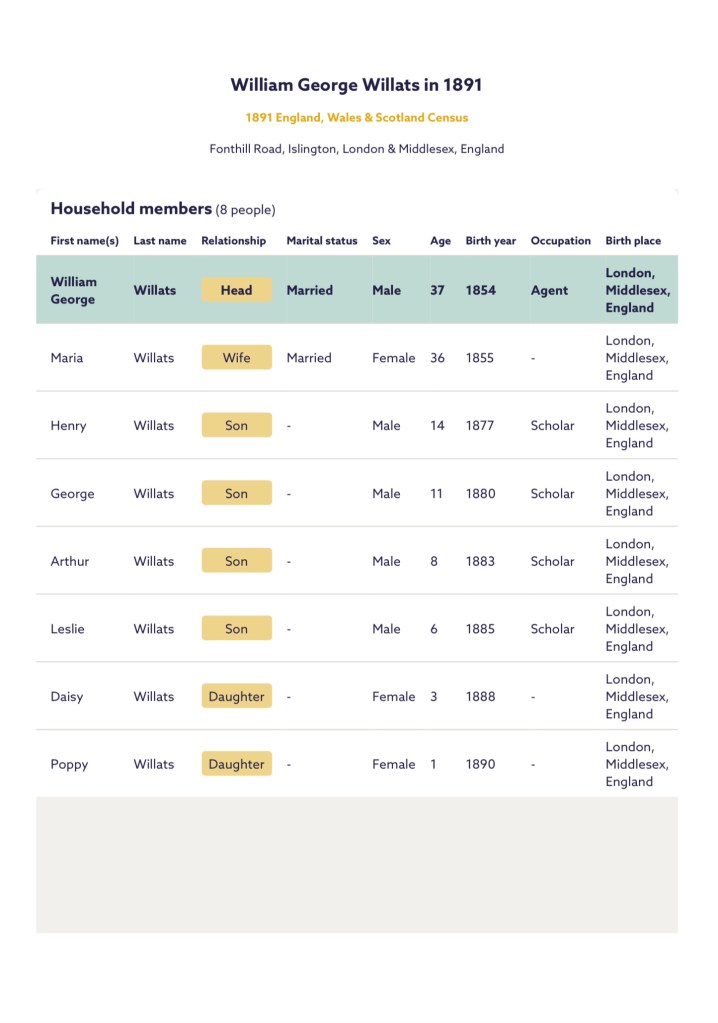718x1023 pixels.
Task: Select the first name Maria
Action: coord(67,358)
